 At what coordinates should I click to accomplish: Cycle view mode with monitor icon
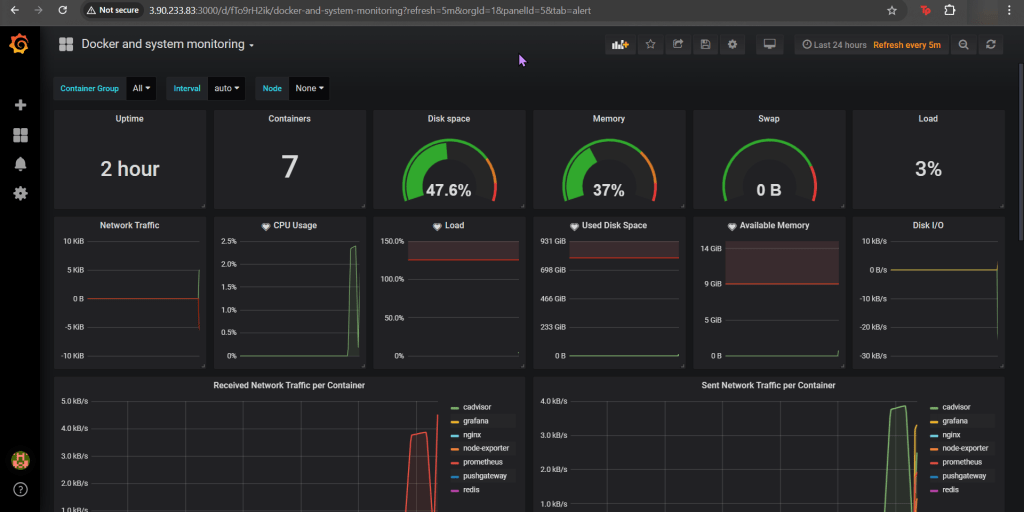pos(769,44)
